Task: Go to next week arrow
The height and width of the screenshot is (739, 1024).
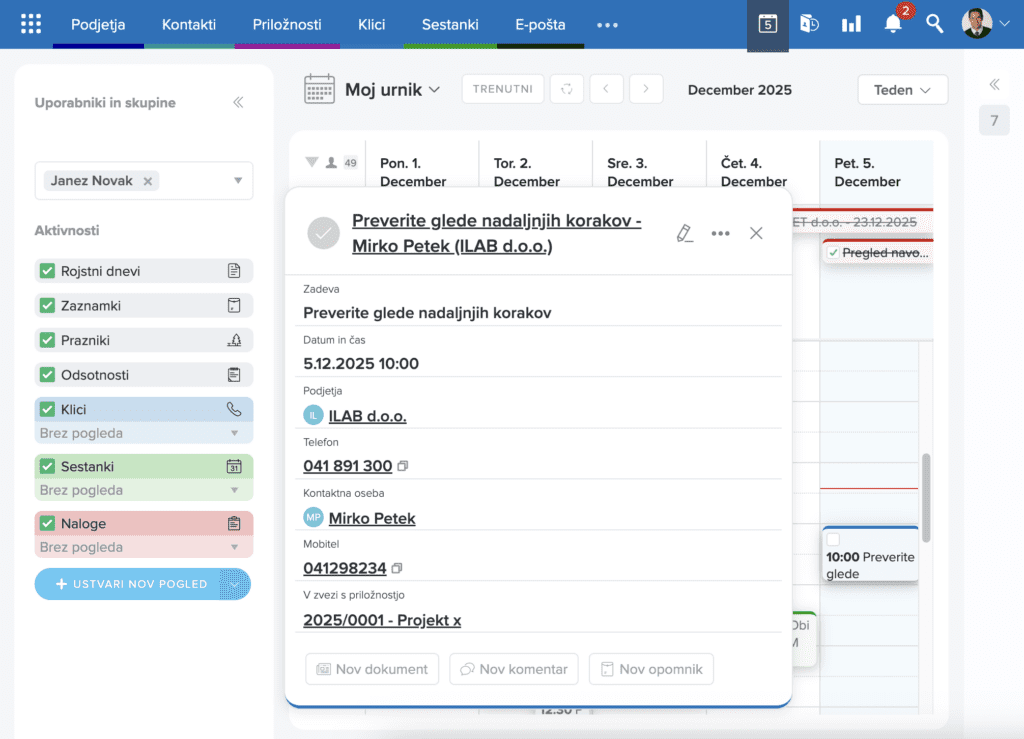Action: pos(646,89)
